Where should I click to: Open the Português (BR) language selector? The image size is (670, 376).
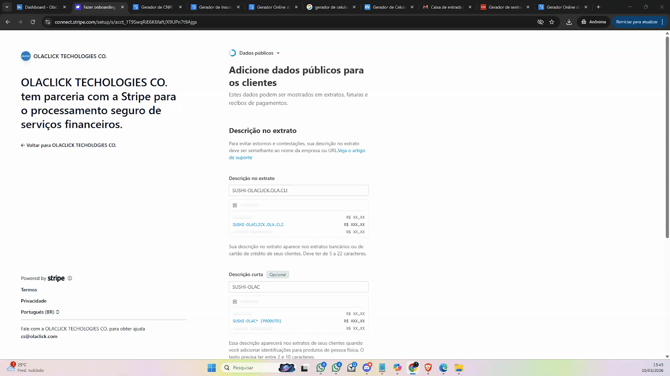pos(40,312)
